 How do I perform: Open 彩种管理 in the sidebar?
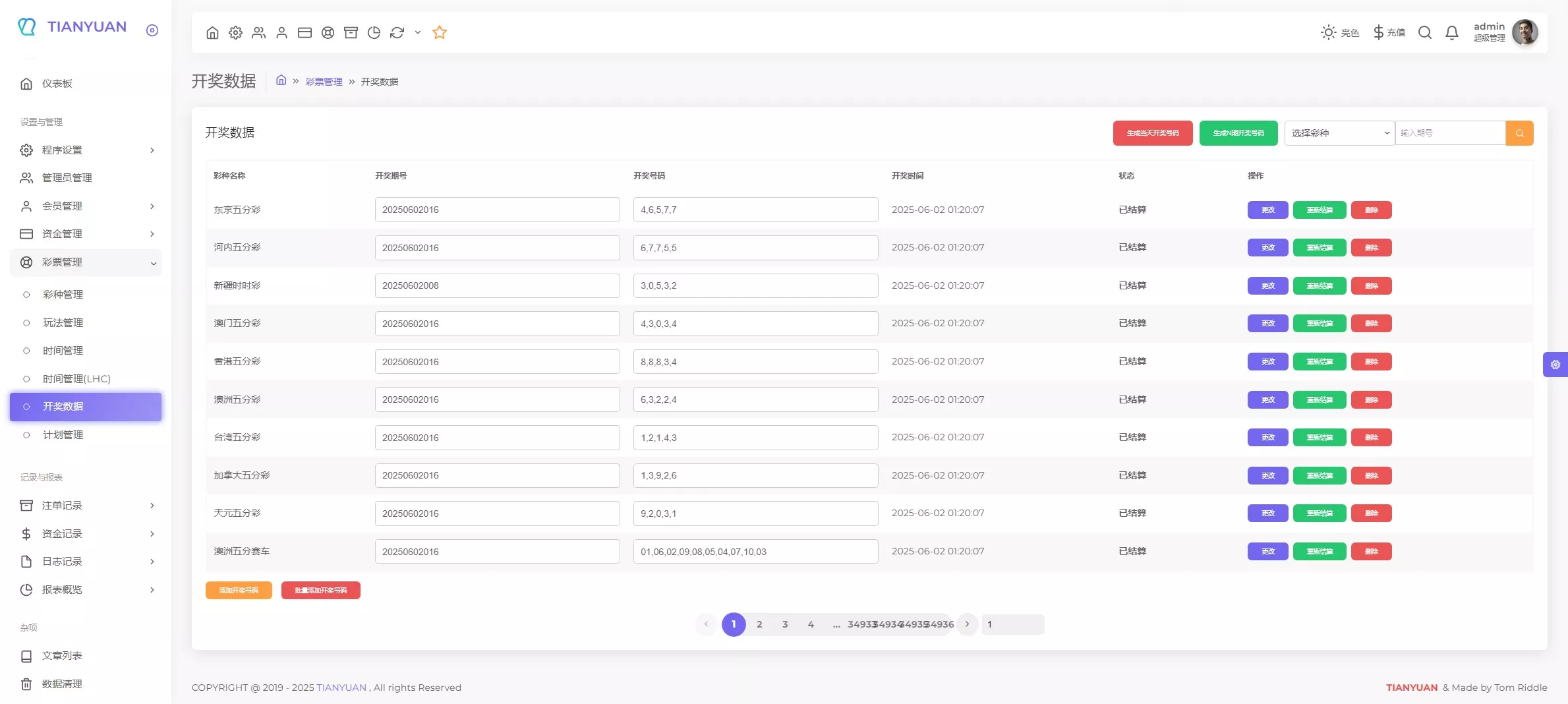tap(63, 295)
